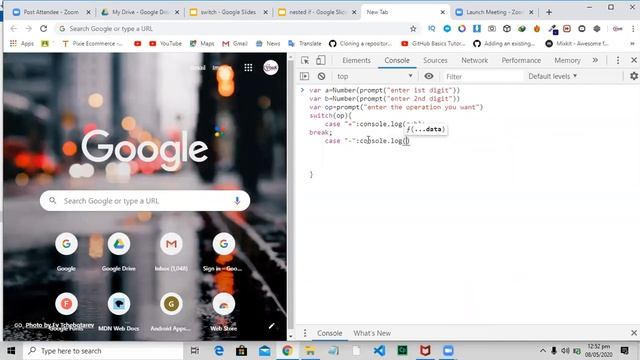640x360 pixels.
Task: Launch Microsoft Edge from the taskbar
Action: point(219,351)
